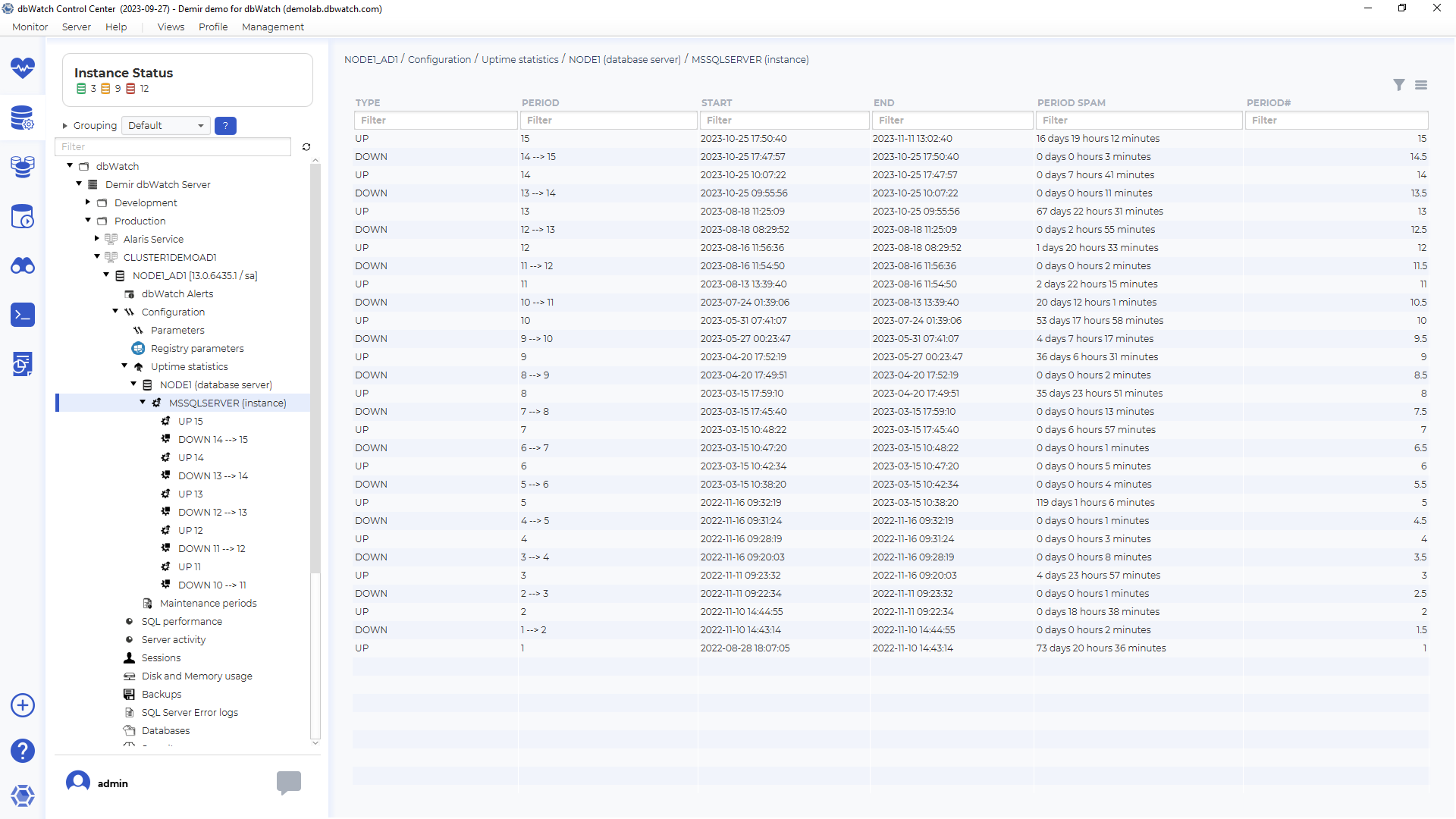Open the Views menu

[x=171, y=27]
